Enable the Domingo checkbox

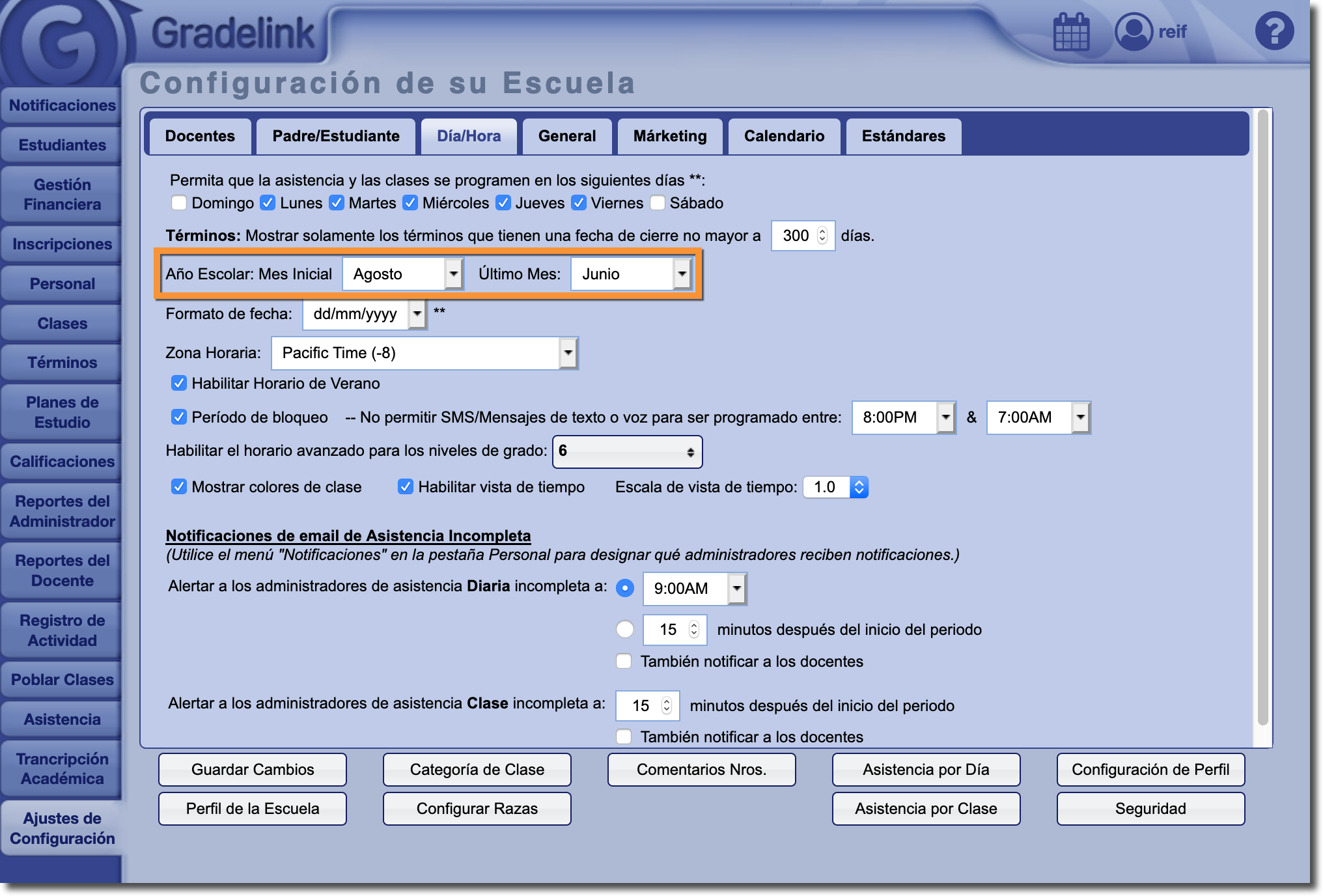pyautogui.click(x=179, y=203)
